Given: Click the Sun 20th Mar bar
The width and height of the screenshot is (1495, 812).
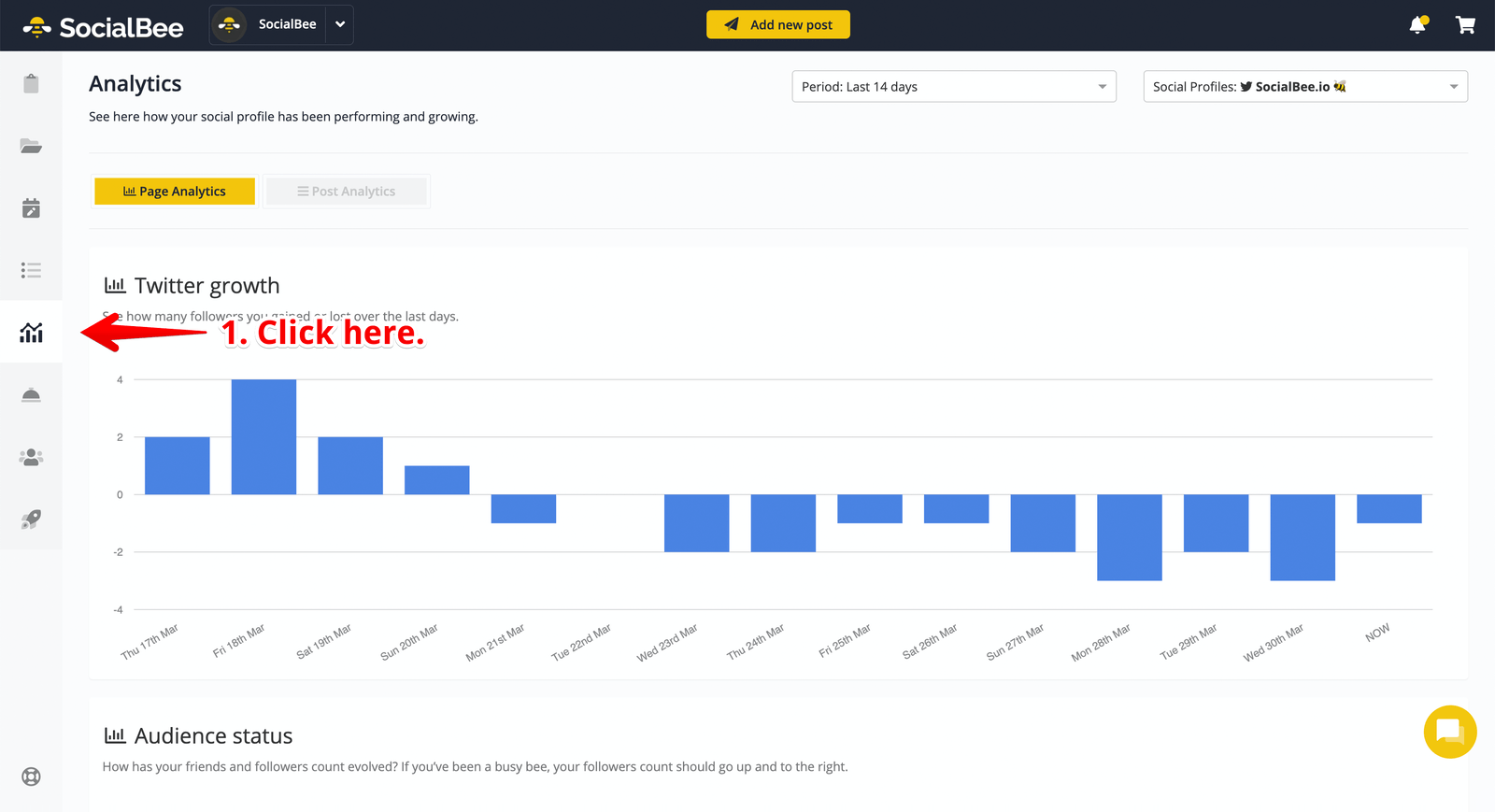Looking at the screenshot, I should (437, 480).
